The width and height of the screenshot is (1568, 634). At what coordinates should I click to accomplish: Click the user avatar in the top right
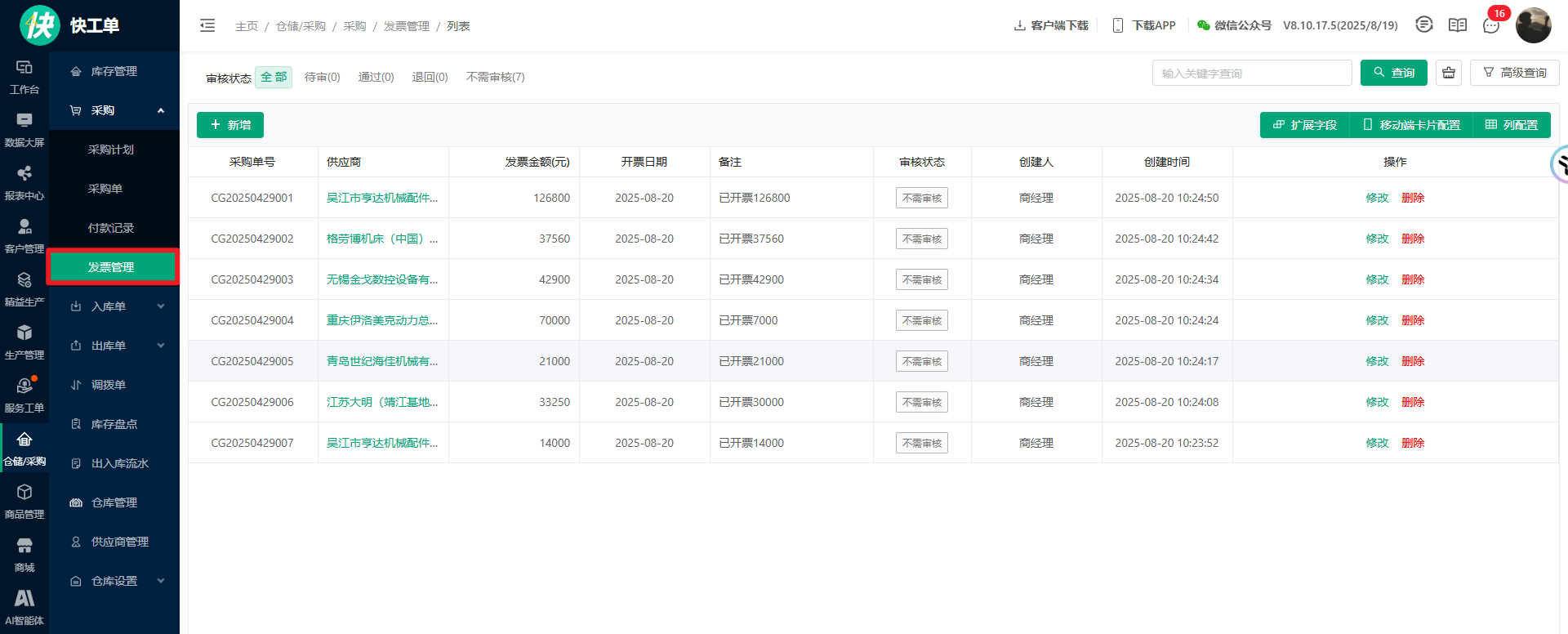click(1533, 25)
